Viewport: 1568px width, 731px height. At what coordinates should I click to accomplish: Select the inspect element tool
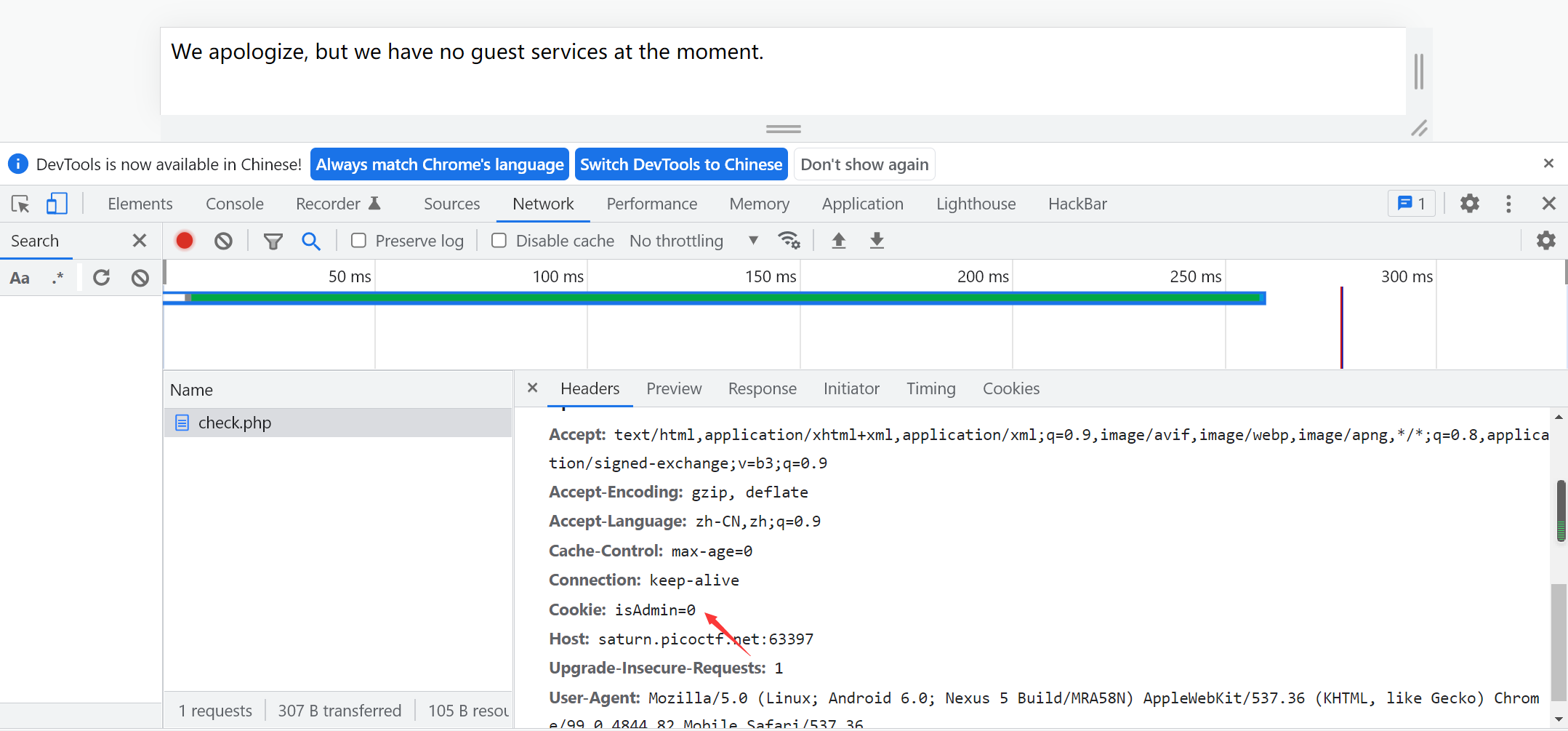tap(20, 204)
